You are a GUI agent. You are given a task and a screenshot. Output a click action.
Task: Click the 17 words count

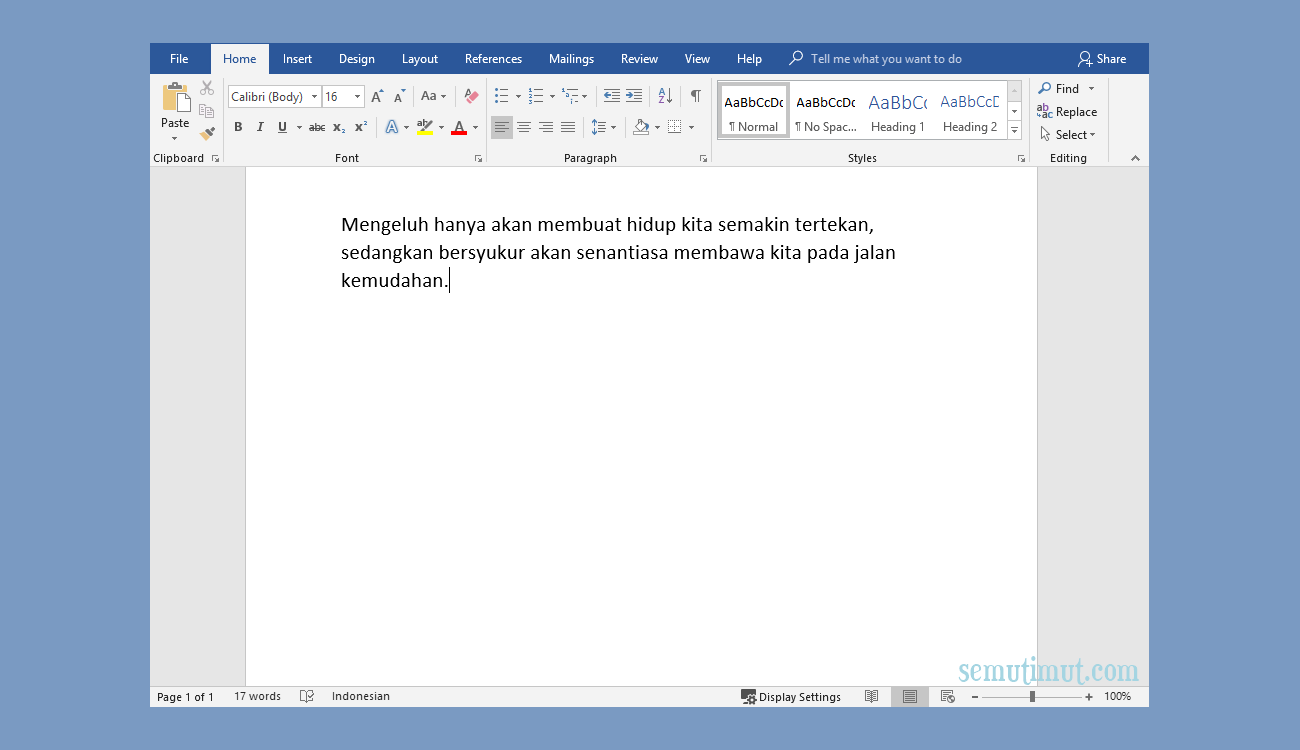point(257,697)
